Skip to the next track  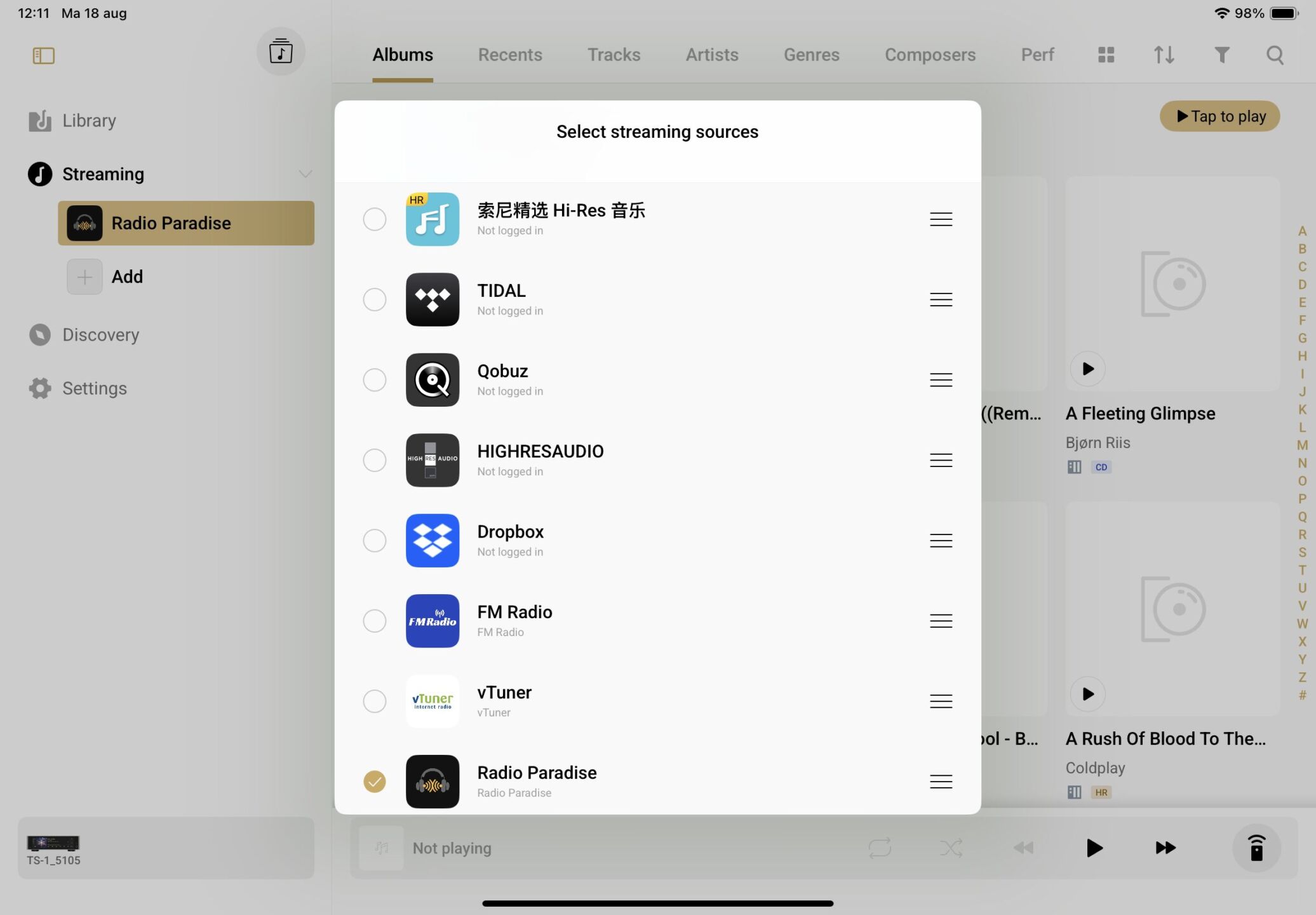coord(1165,848)
